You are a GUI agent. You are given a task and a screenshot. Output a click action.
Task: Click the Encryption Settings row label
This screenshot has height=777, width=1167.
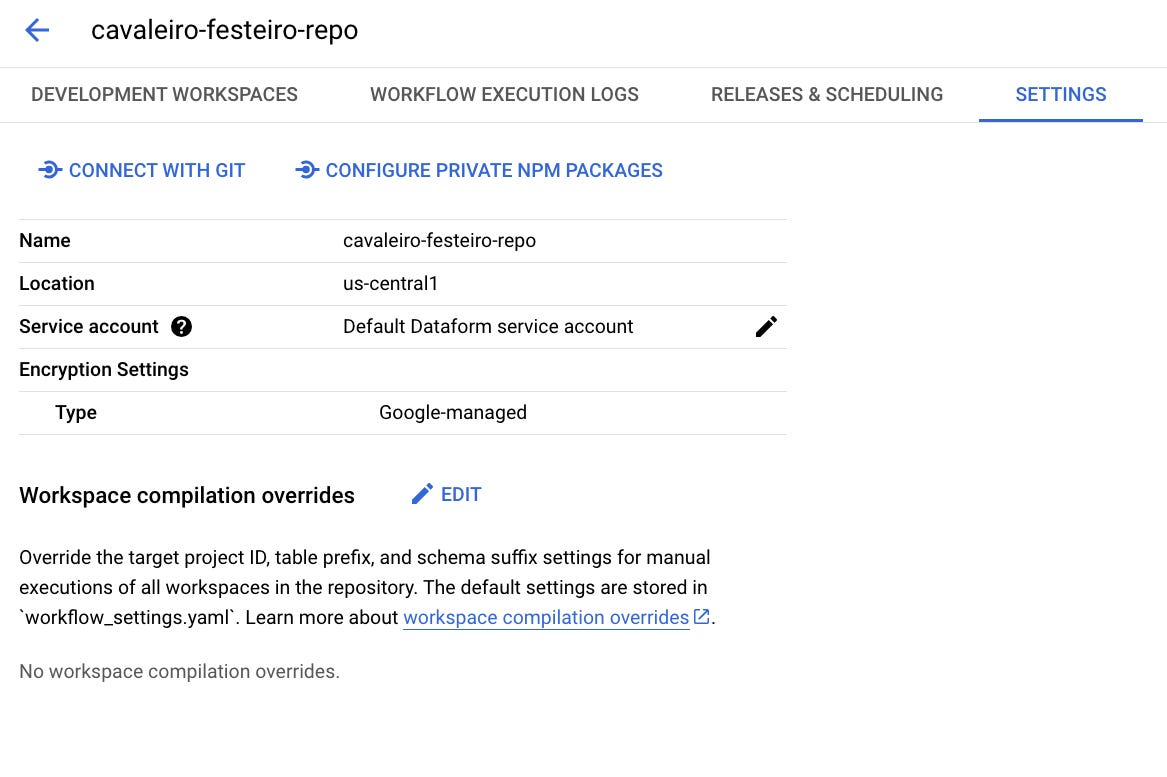104,370
